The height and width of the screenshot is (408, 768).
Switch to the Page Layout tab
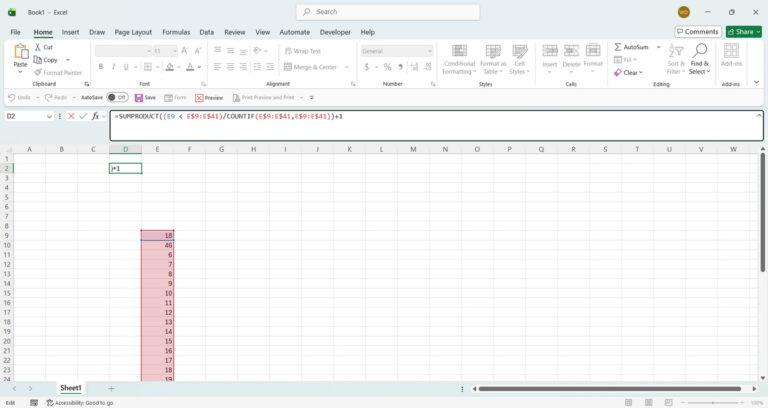tap(133, 32)
